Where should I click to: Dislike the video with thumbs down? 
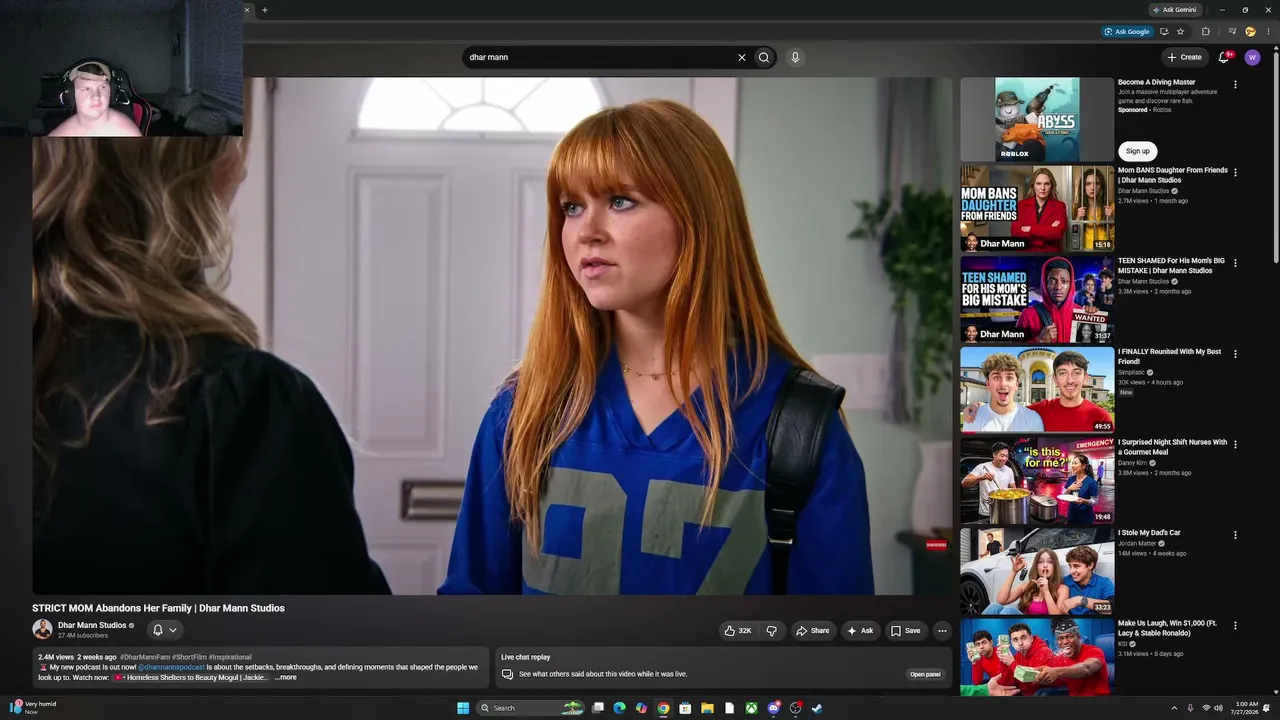tap(771, 631)
